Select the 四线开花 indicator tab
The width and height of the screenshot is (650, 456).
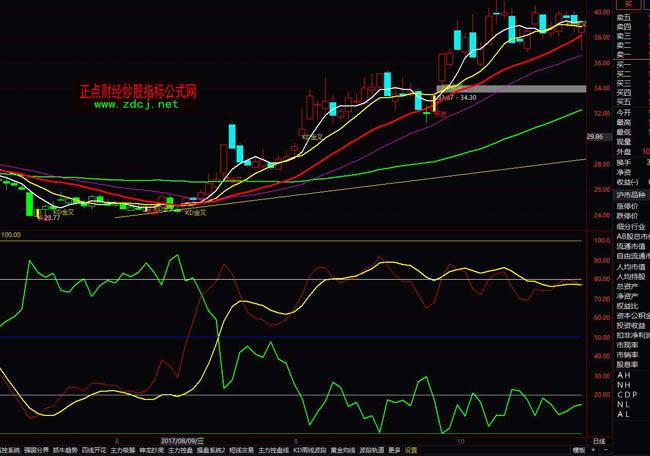pos(95,450)
